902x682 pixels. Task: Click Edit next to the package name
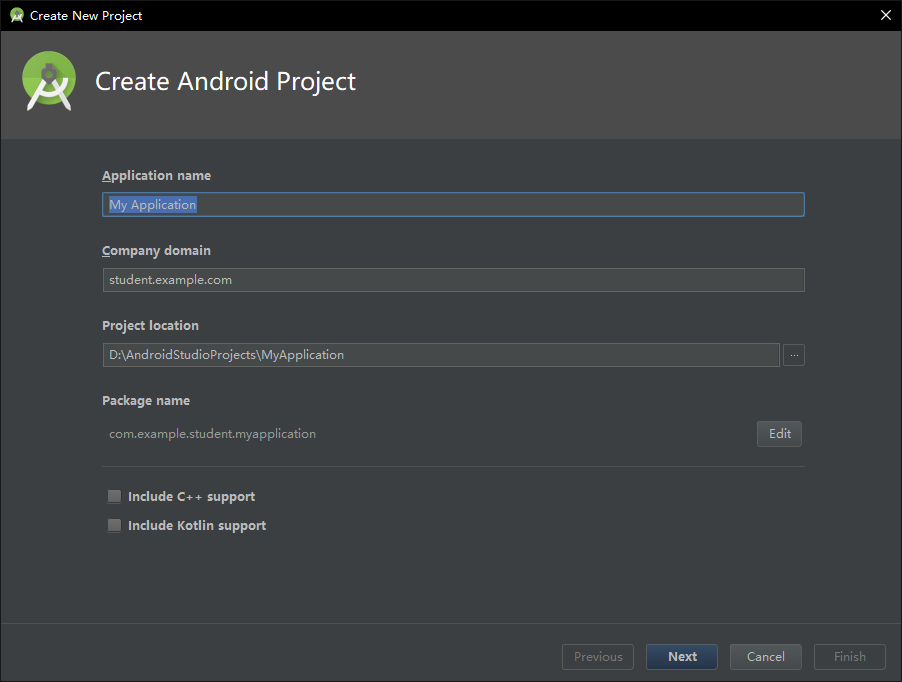coord(779,434)
